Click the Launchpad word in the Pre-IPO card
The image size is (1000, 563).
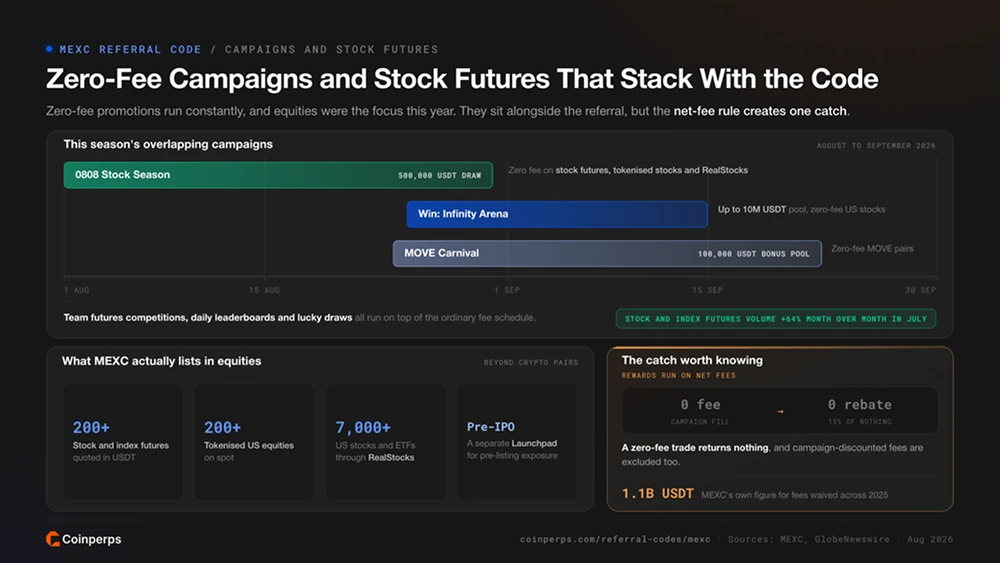(x=534, y=443)
